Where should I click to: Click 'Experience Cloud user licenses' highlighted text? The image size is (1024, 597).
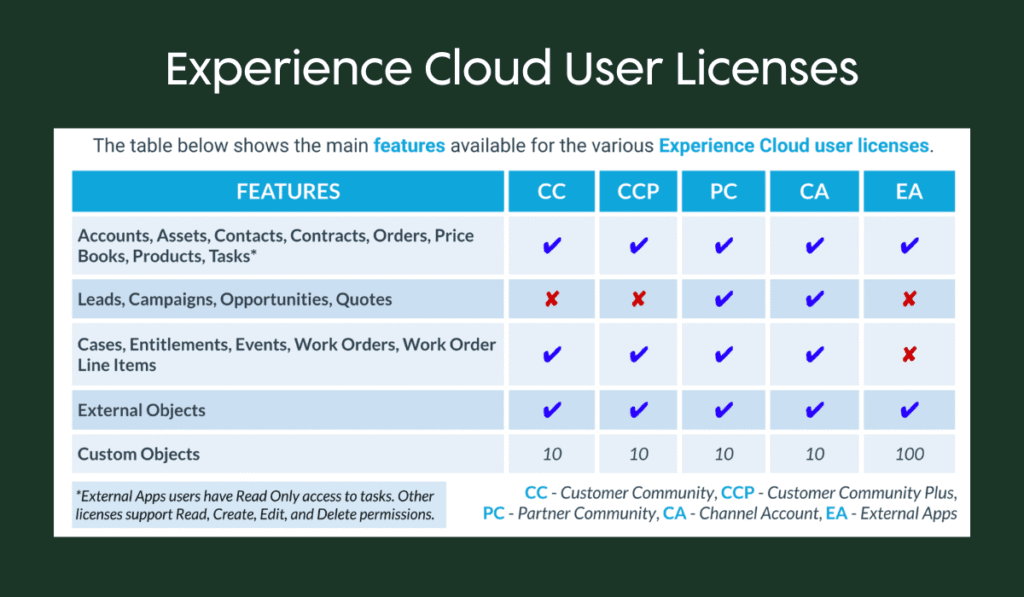coord(793,145)
